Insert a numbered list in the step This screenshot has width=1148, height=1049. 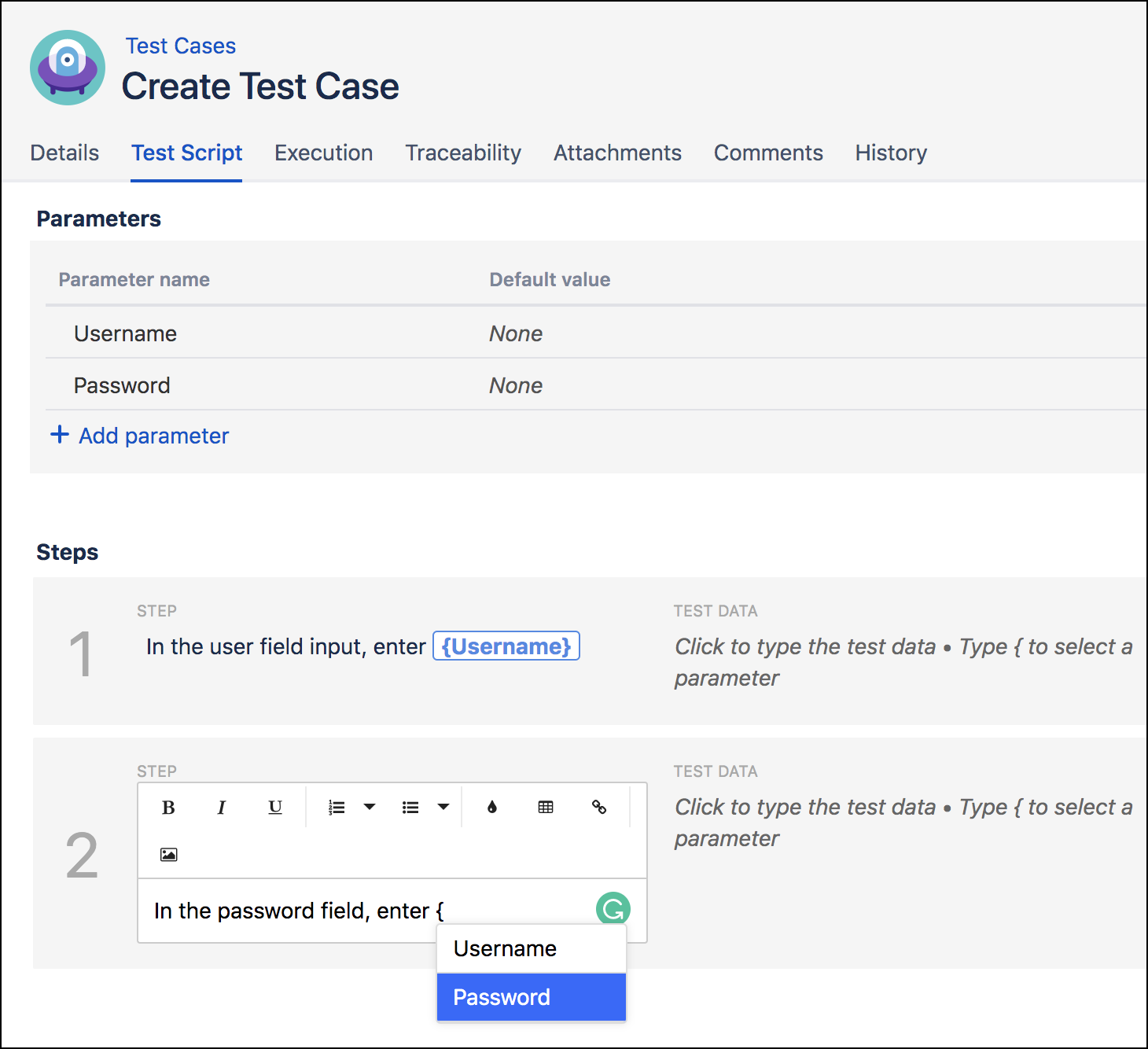[336, 807]
